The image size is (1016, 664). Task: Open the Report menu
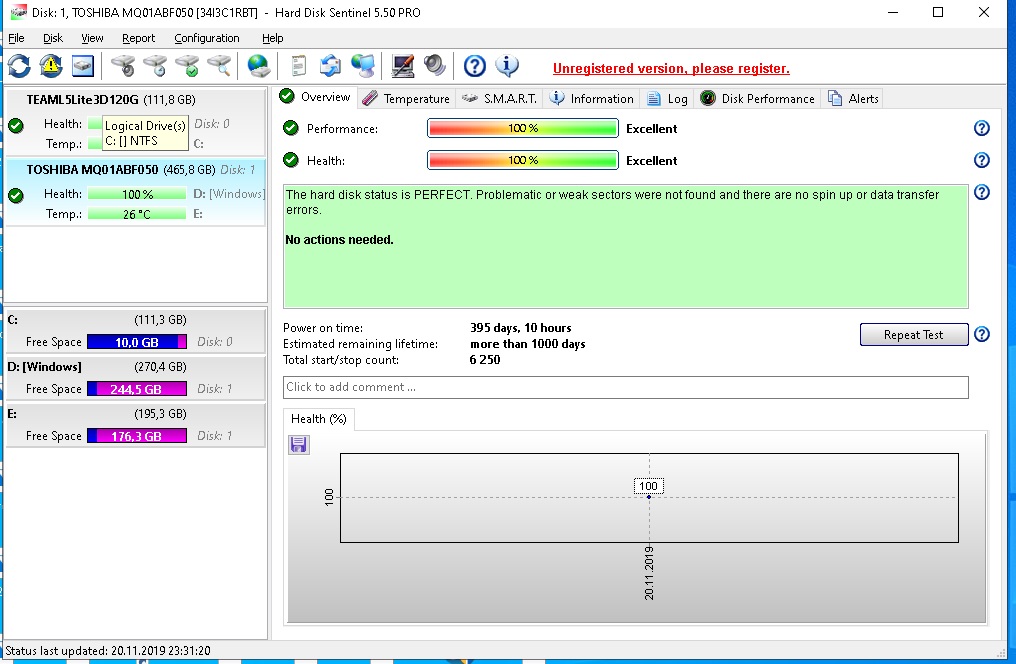coord(139,38)
